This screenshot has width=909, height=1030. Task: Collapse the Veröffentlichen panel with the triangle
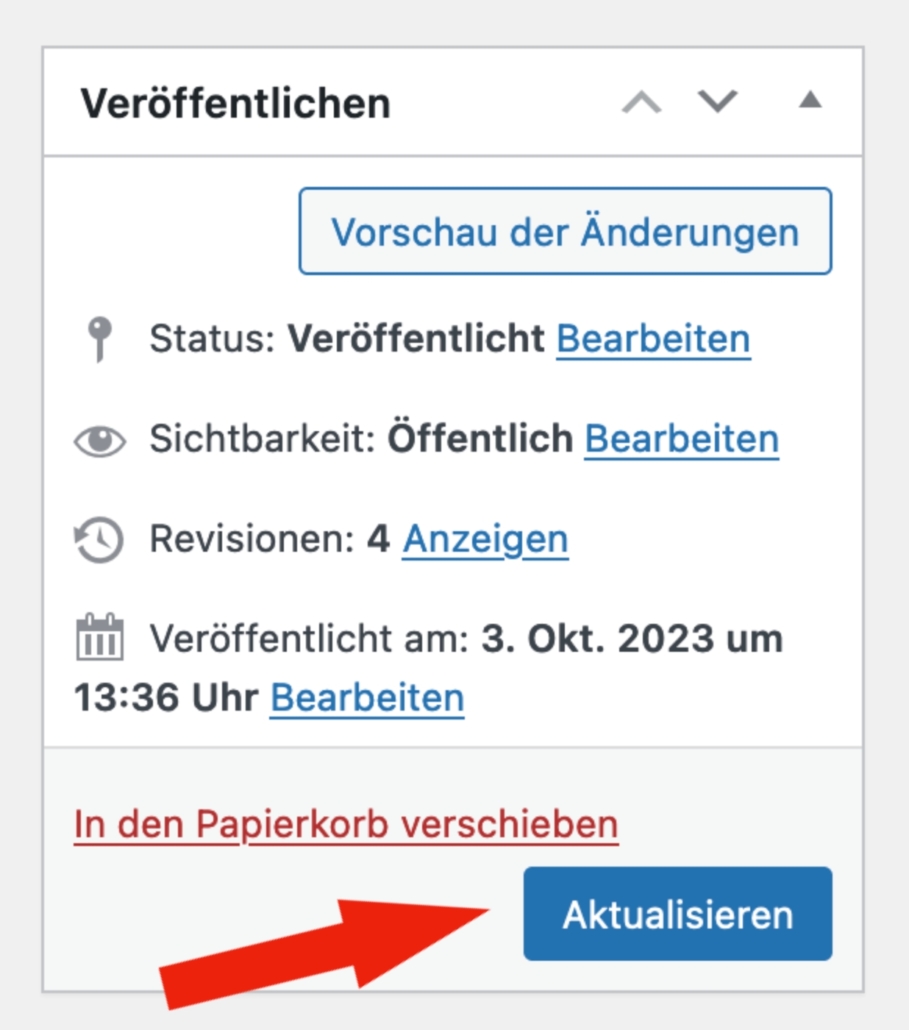[x=810, y=100]
